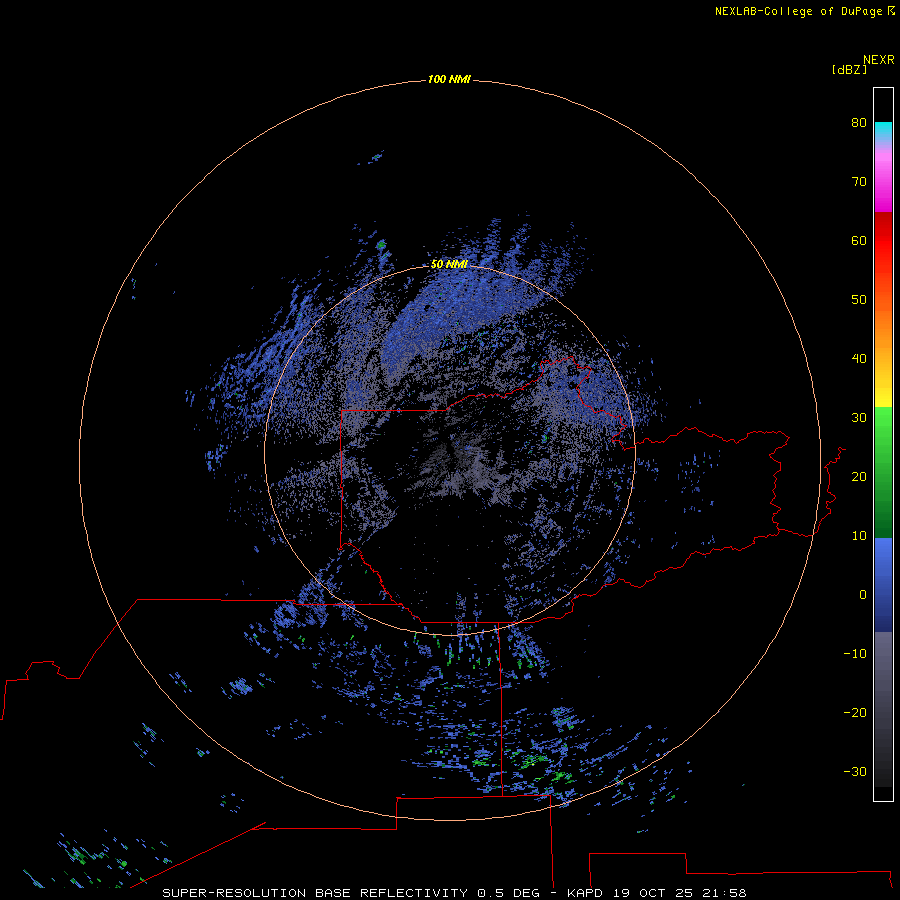Click the 30 value on dBZ scale
Image resolution: width=900 pixels, height=900 pixels.
point(859,418)
